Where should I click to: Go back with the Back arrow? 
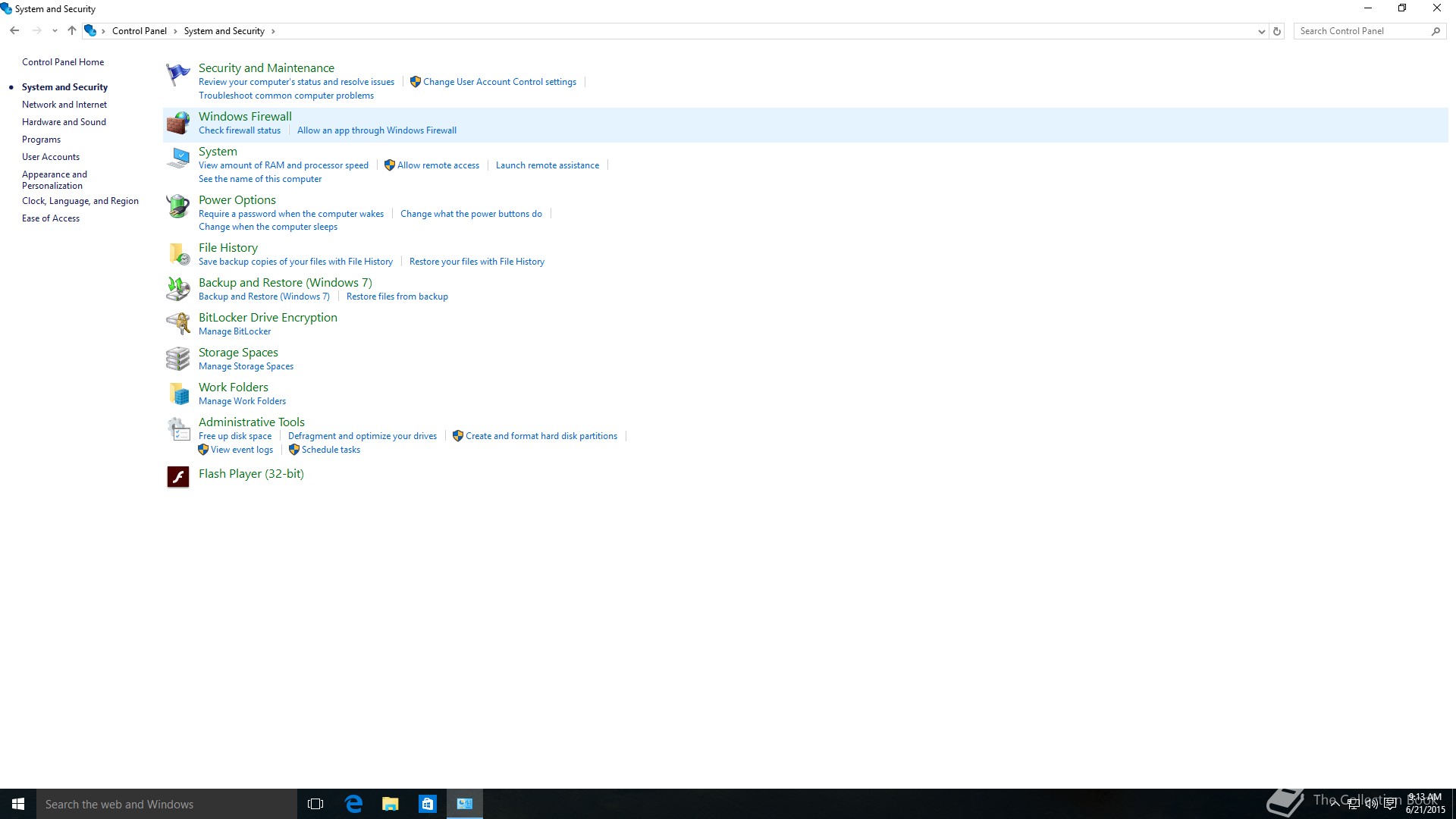(14, 31)
